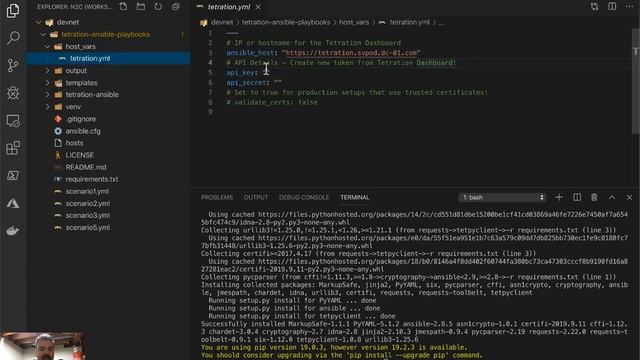Place cursor on the api_secret line
The width and height of the screenshot is (640, 360).
pyautogui.click(x=254, y=82)
